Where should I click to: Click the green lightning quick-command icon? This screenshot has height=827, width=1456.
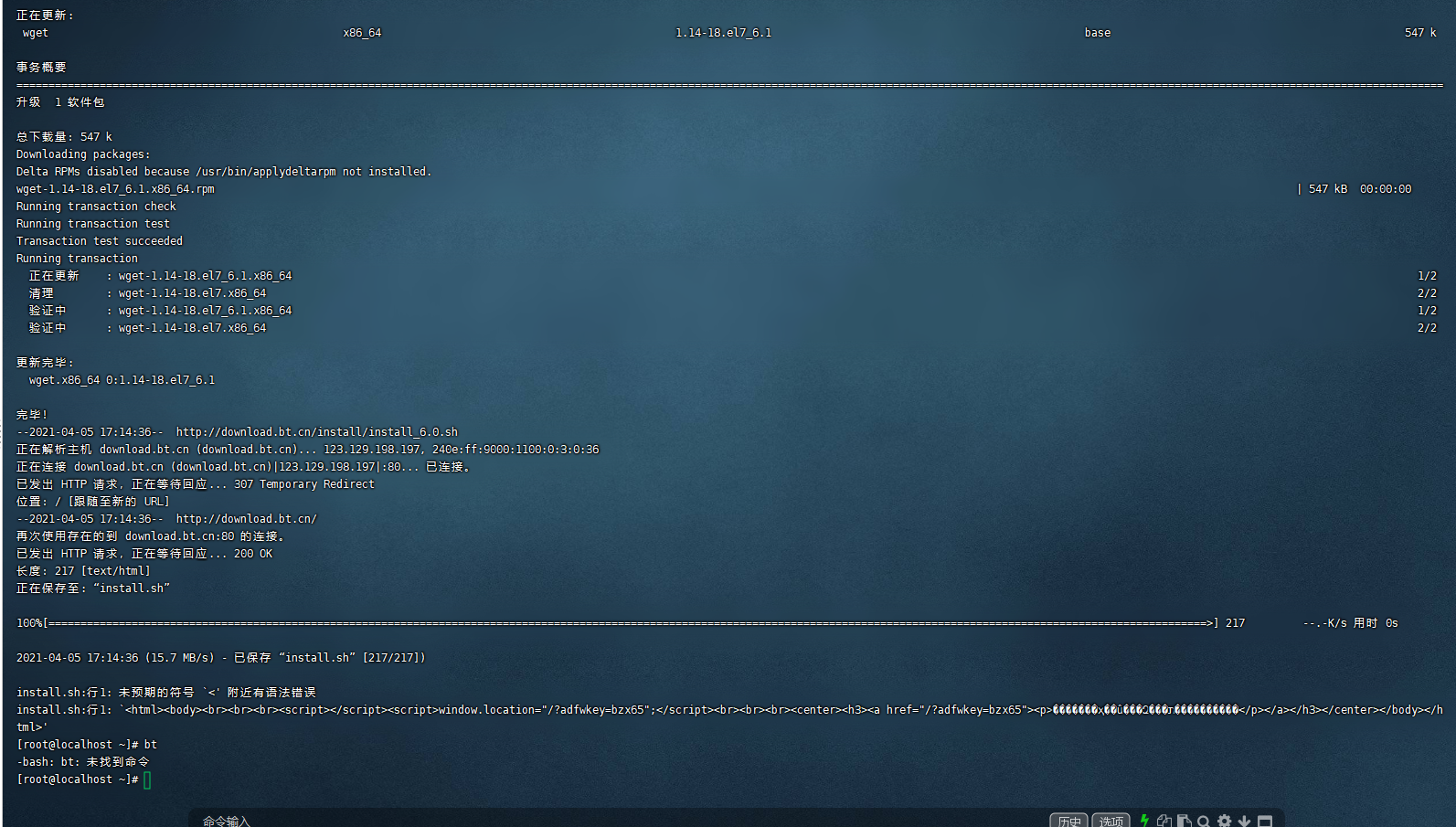coord(1144,821)
